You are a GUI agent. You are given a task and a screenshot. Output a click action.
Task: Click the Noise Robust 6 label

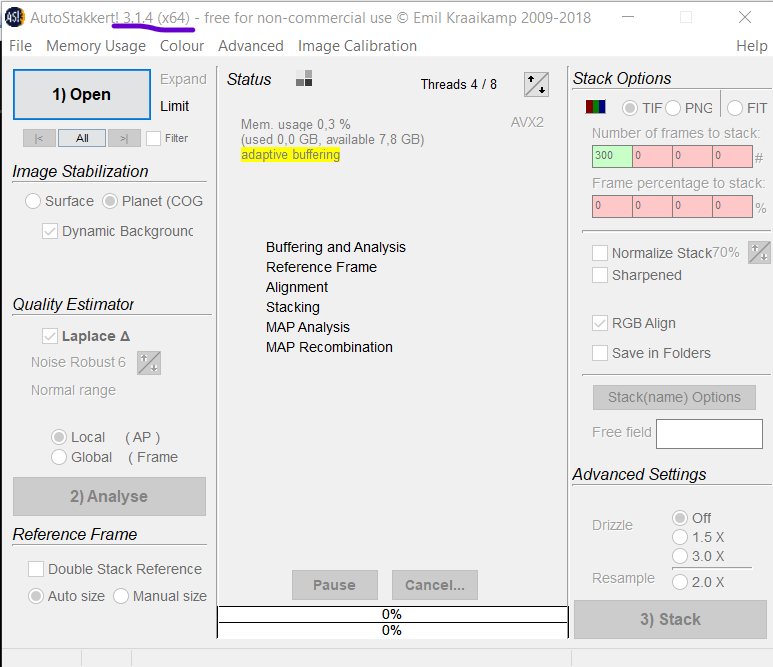pyautogui.click(x=78, y=362)
